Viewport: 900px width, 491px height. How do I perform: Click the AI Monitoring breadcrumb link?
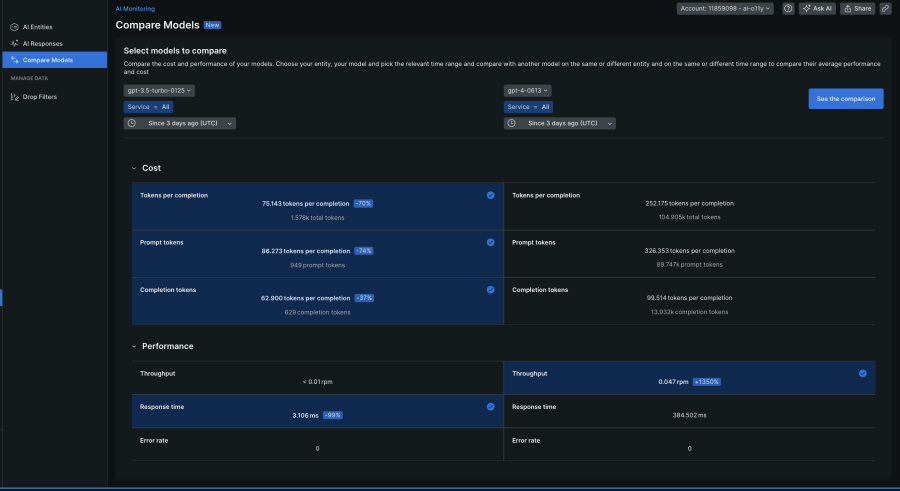(135, 8)
